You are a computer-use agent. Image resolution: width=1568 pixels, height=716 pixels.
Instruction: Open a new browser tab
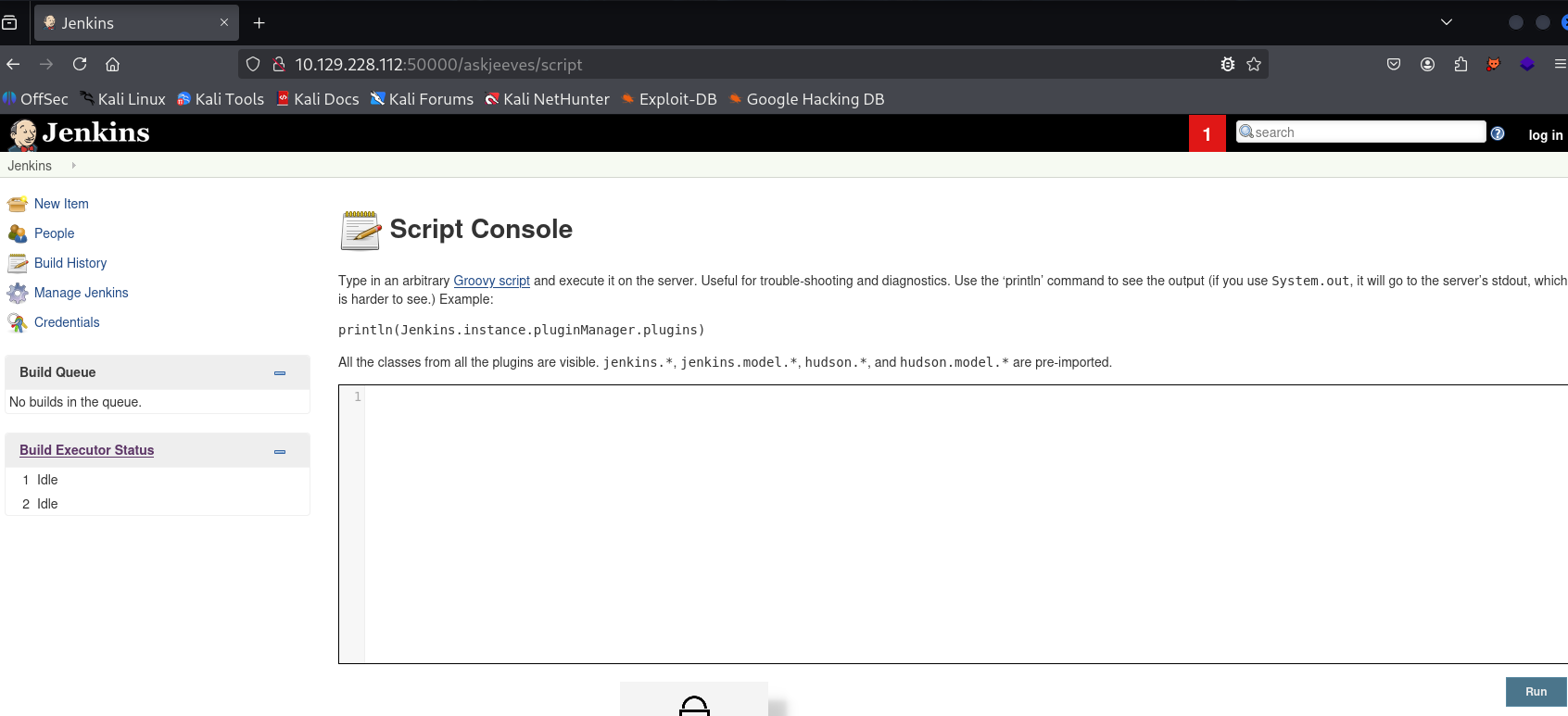(259, 22)
